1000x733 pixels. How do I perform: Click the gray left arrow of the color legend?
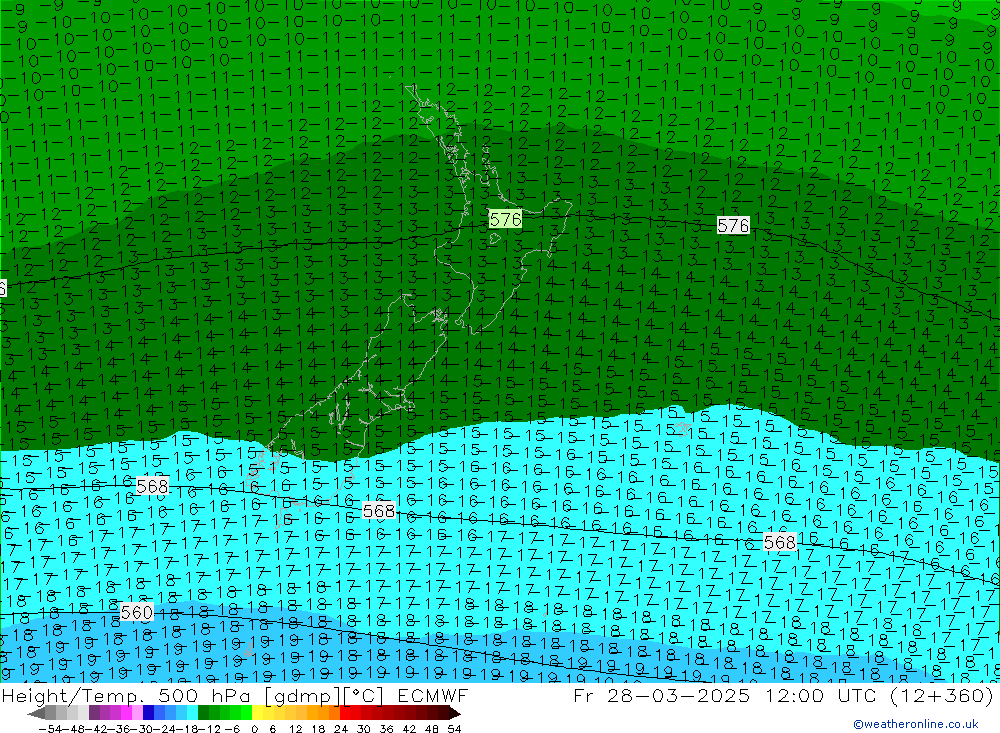click(36, 713)
